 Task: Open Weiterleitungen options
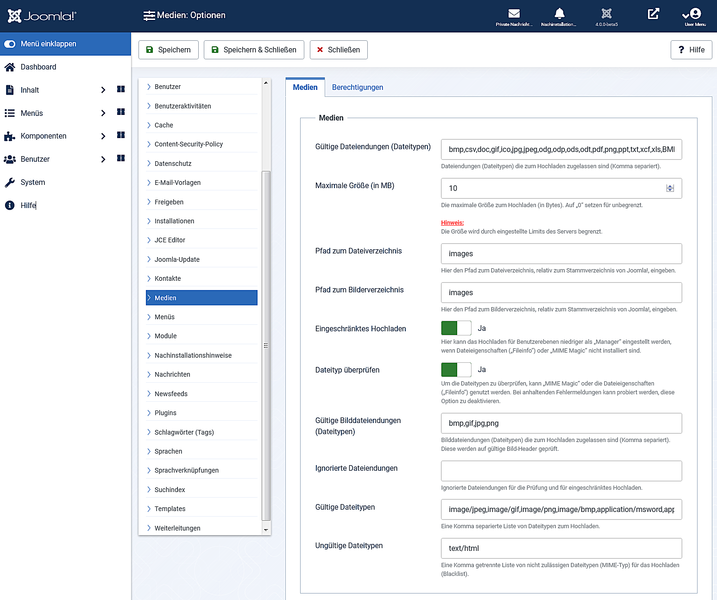click(x=202, y=528)
